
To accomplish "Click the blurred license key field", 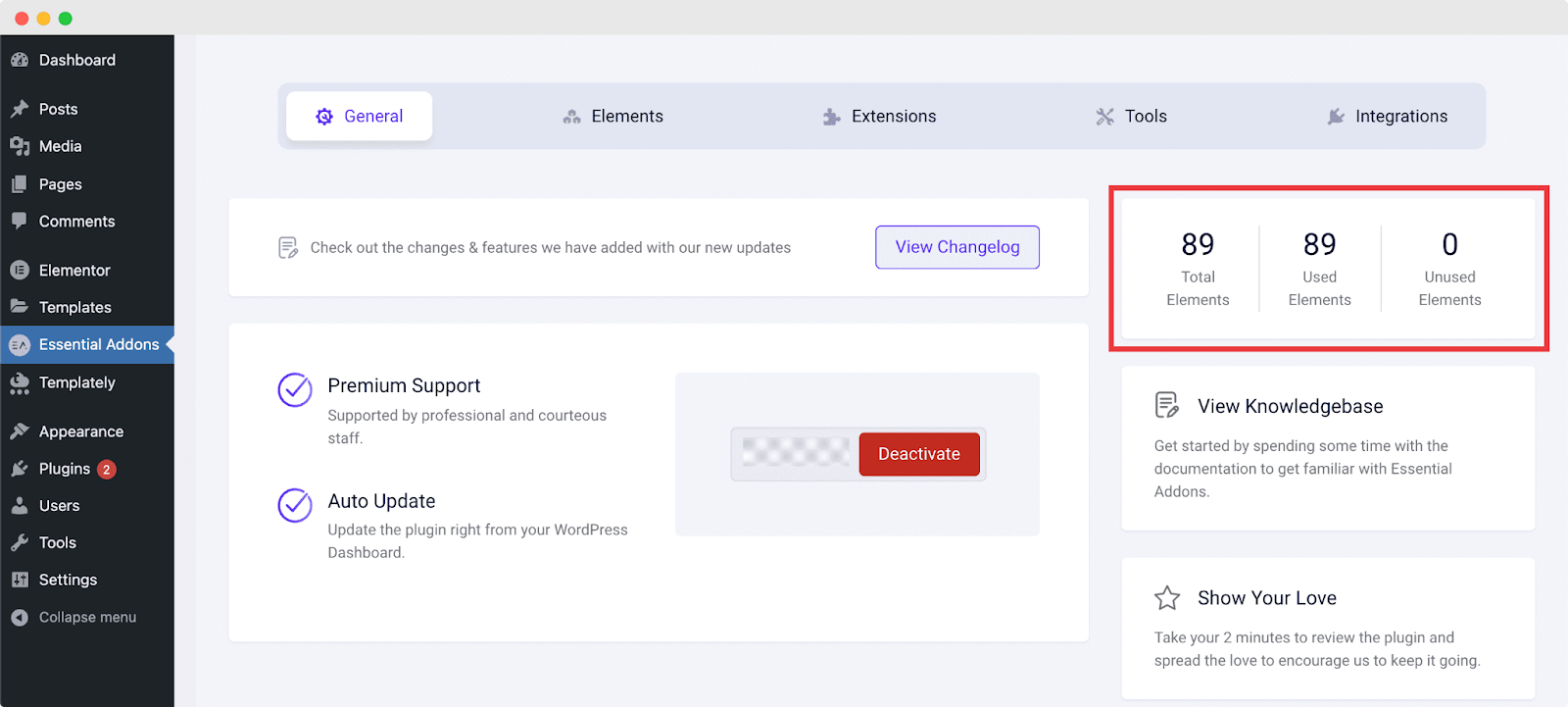I will 796,453.
